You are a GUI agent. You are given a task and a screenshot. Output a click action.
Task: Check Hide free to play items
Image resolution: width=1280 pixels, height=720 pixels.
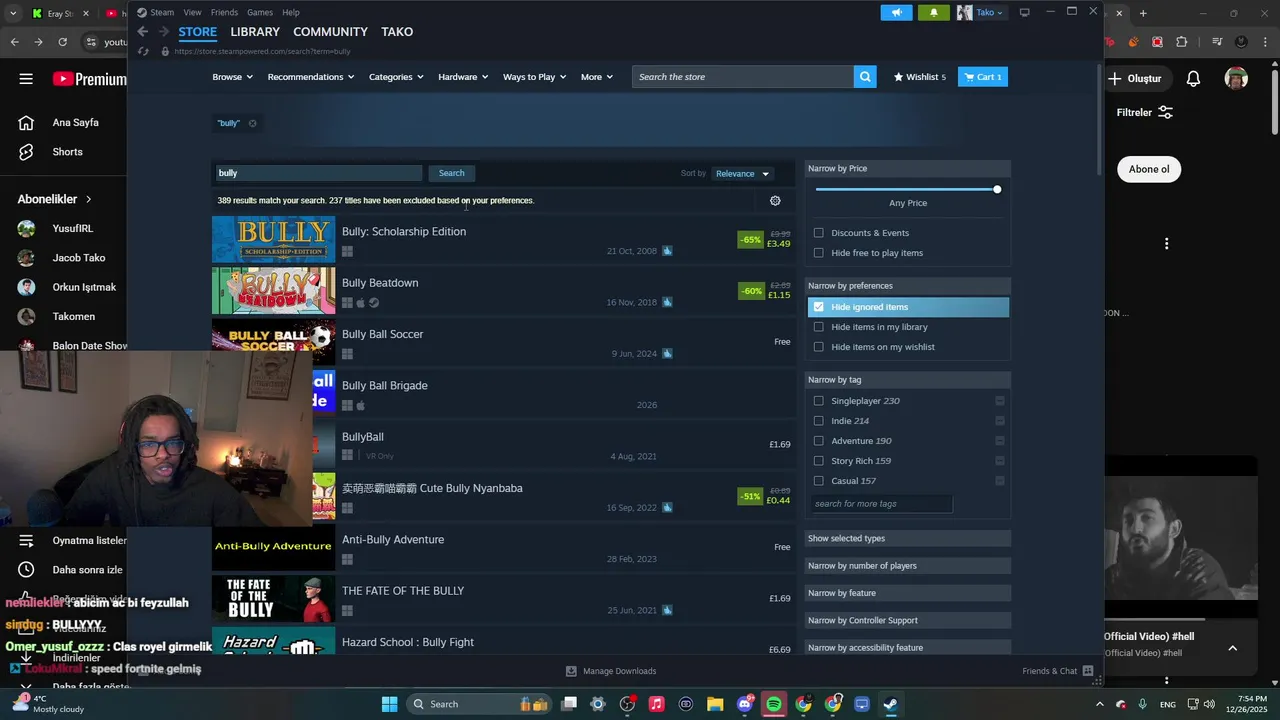(819, 253)
